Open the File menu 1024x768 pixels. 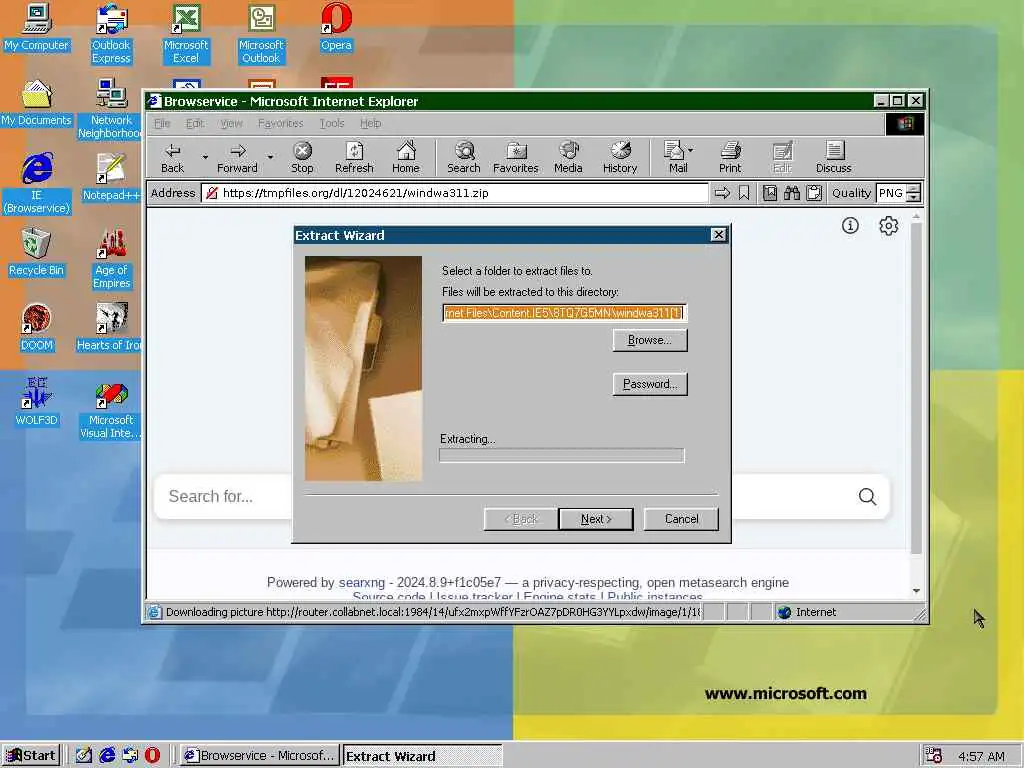click(162, 123)
